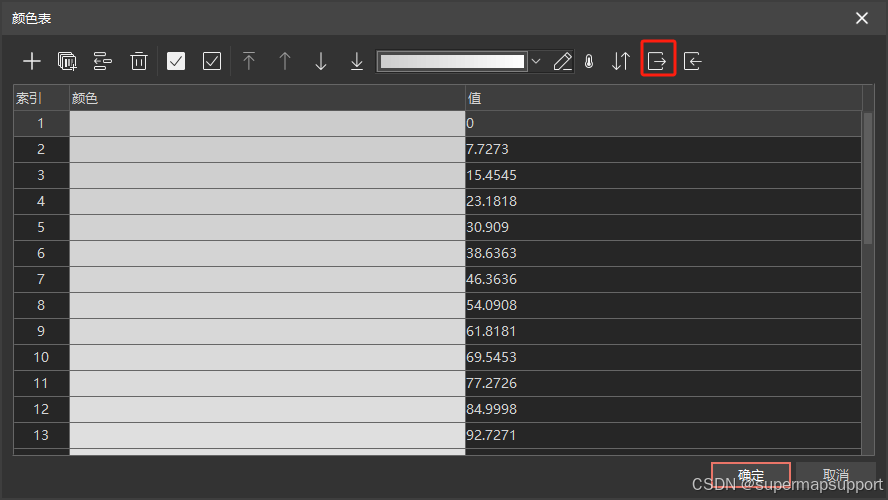Open color swatch of row 12

(267, 410)
